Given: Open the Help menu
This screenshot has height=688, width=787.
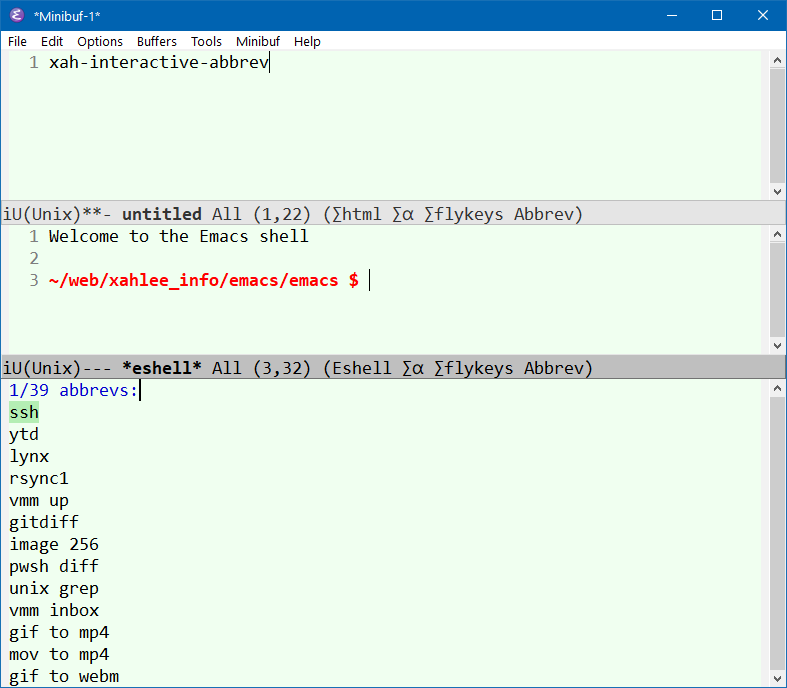Looking at the screenshot, I should point(307,41).
